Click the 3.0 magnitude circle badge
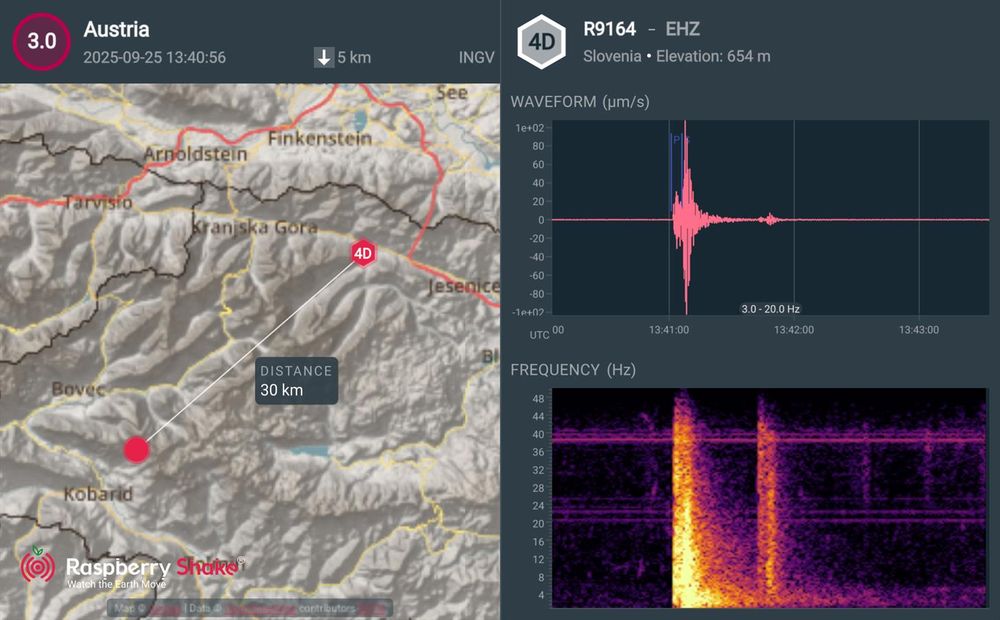Screen dimensions: 1000x620 (41, 41)
